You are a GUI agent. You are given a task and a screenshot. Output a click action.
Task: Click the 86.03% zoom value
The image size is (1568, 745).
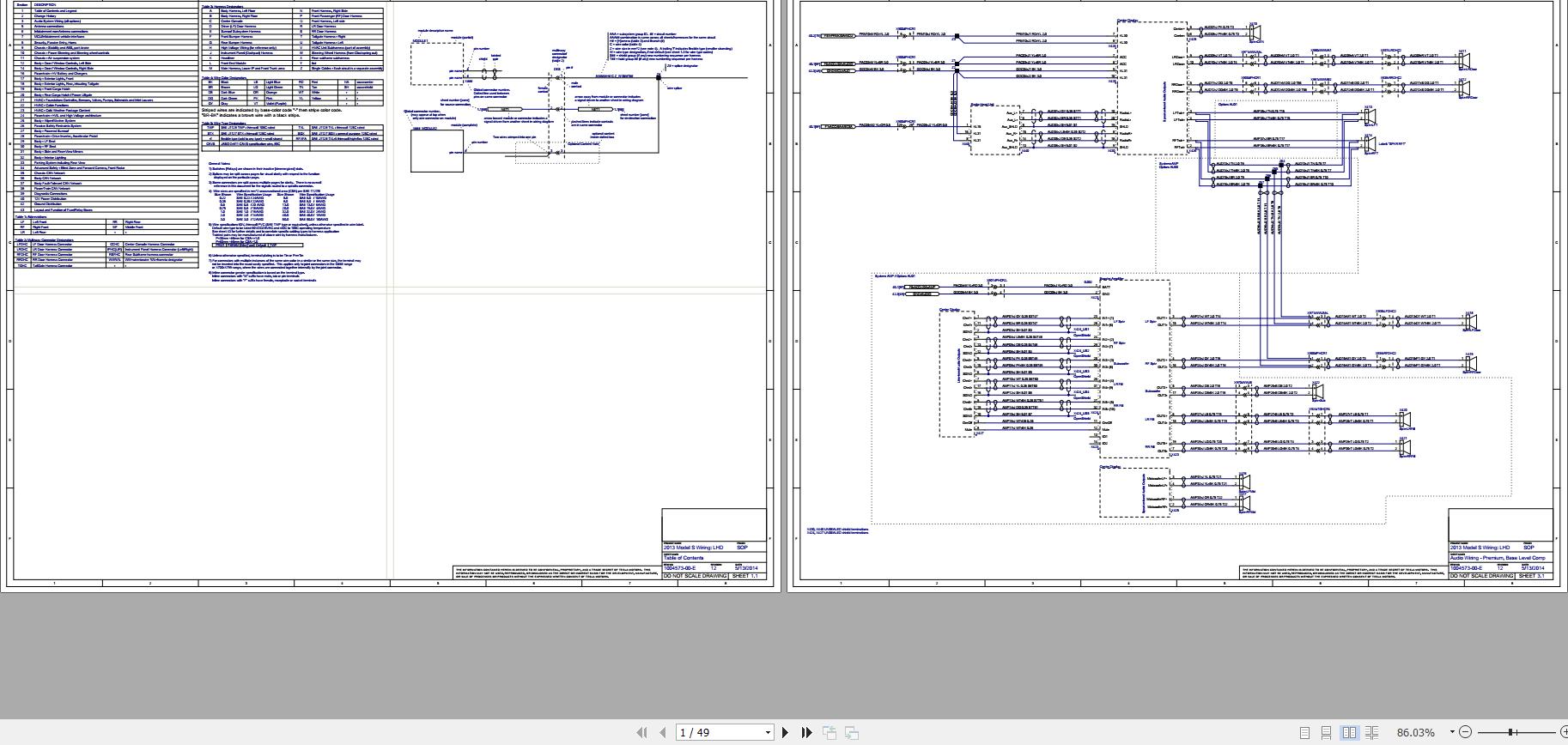point(1415,732)
